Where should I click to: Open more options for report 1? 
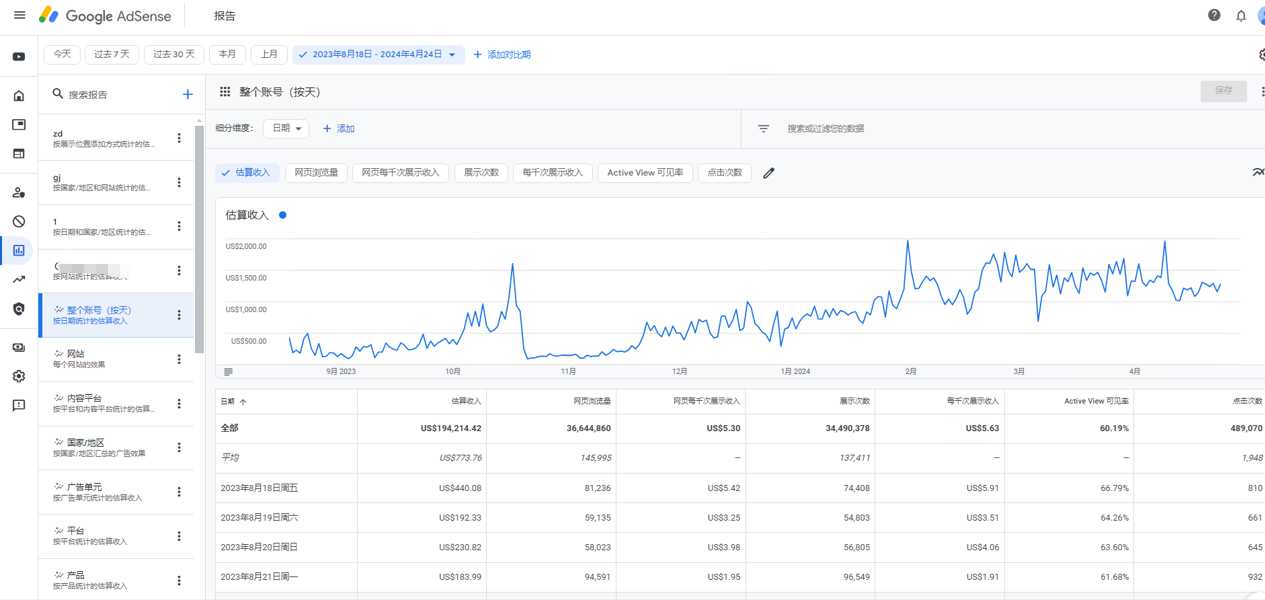point(179,226)
